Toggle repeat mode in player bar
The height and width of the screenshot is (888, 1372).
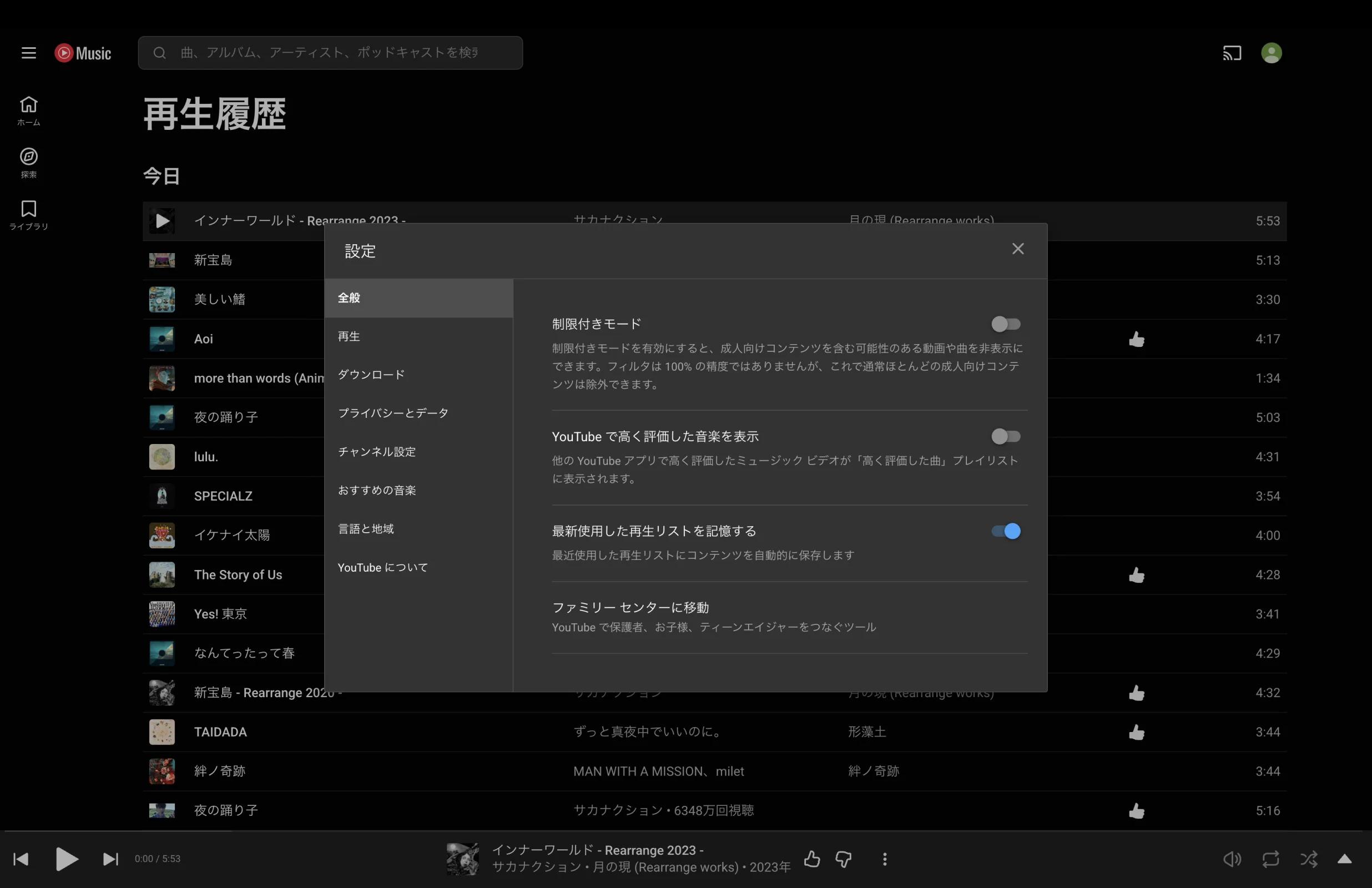point(1270,859)
